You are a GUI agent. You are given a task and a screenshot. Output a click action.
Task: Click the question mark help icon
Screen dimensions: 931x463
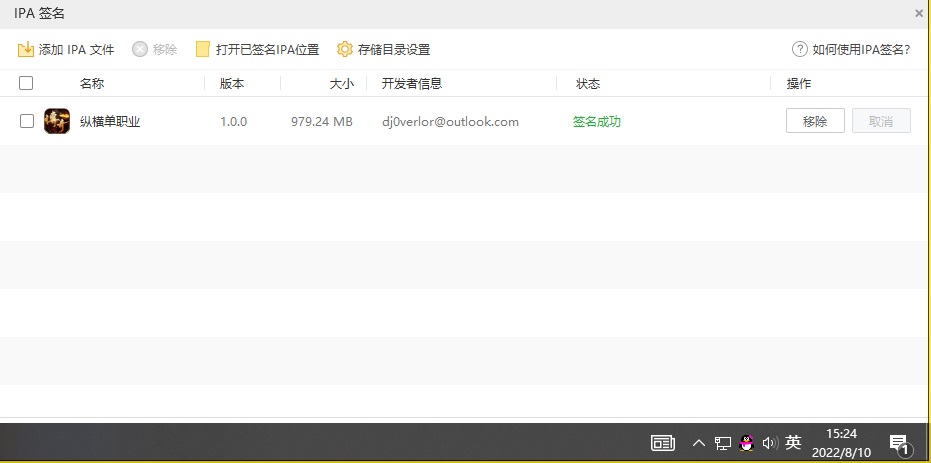(x=800, y=49)
